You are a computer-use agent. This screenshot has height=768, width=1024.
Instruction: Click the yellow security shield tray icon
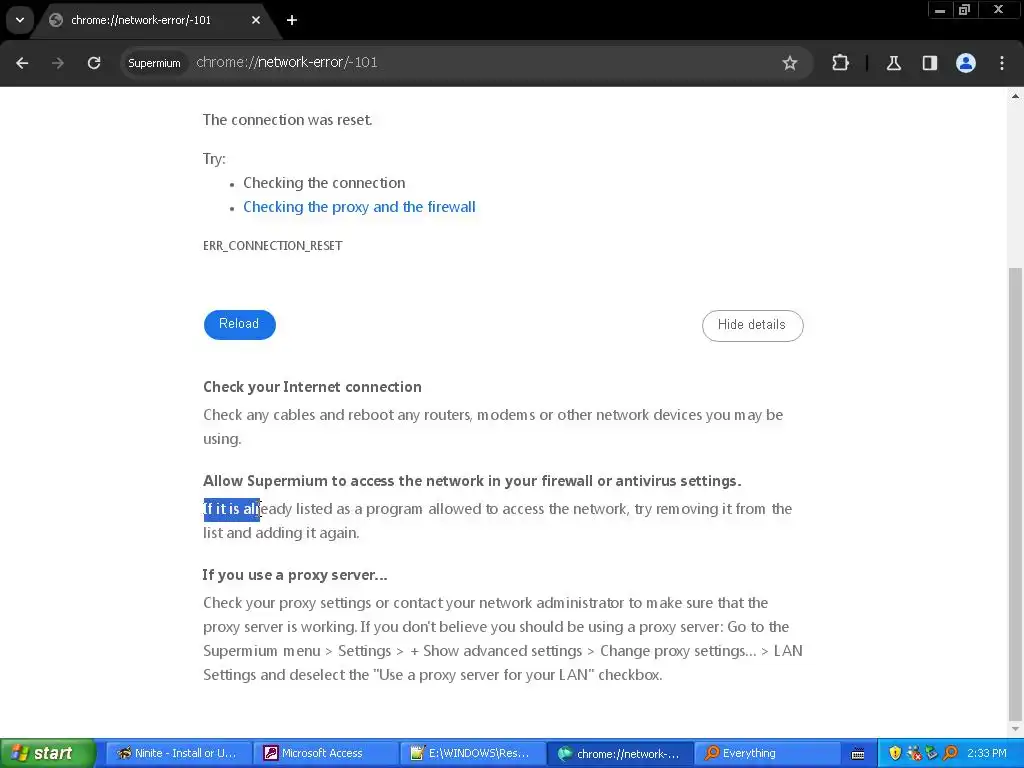[x=895, y=754]
